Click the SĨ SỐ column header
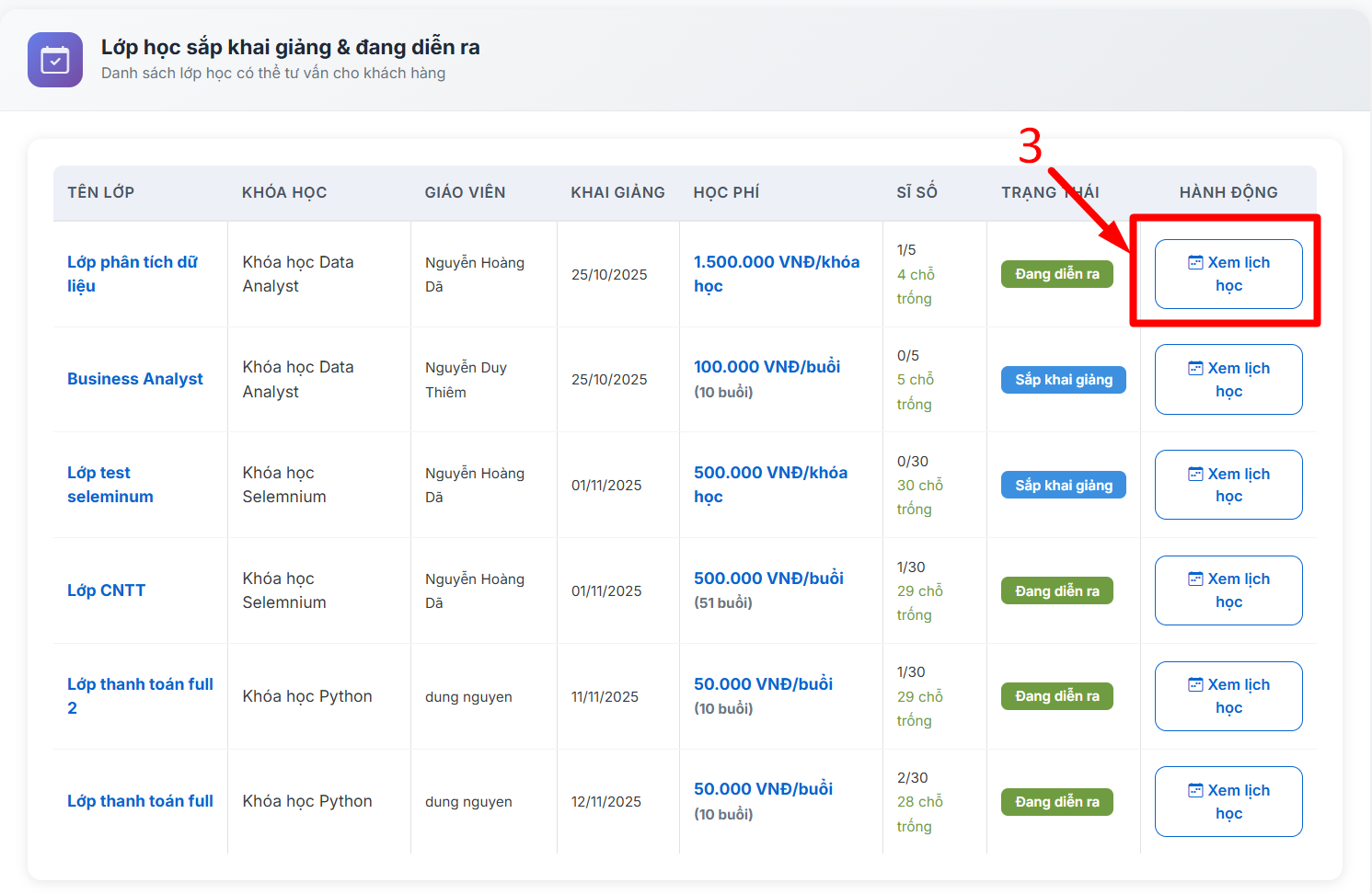Viewport: 1372px width, 894px height. tap(917, 192)
